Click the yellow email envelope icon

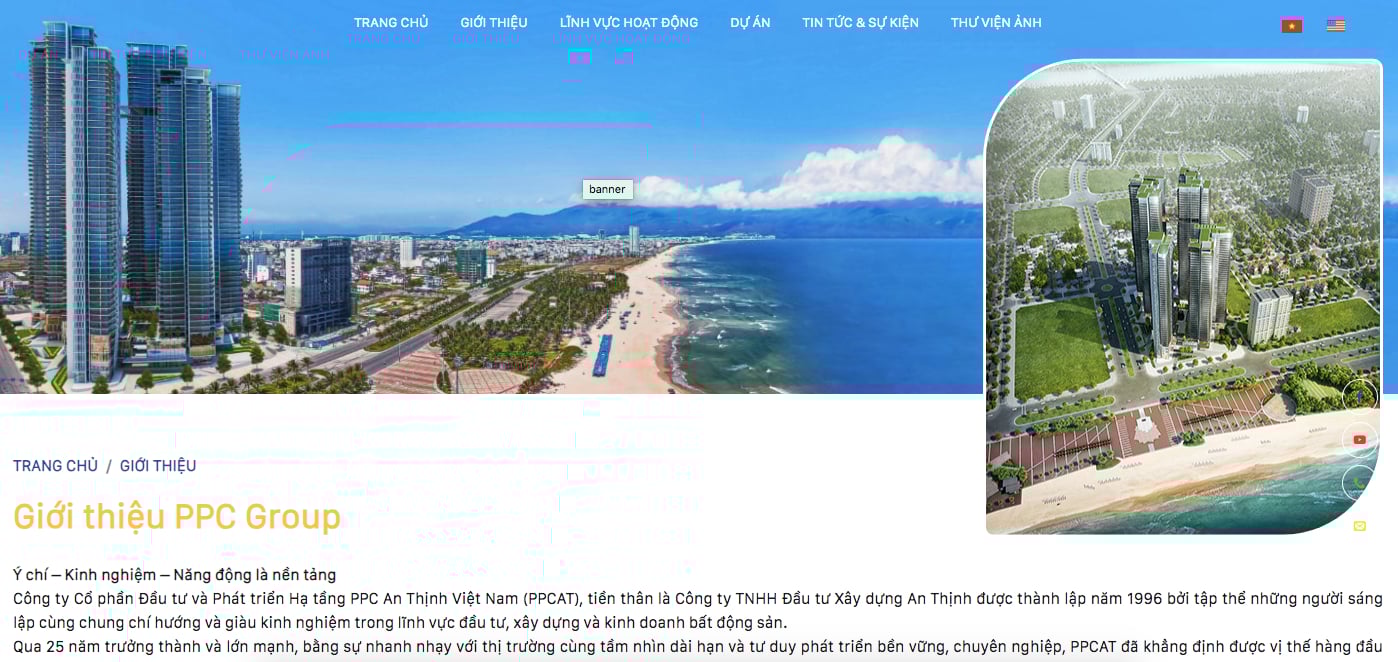tap(1359, 526)
